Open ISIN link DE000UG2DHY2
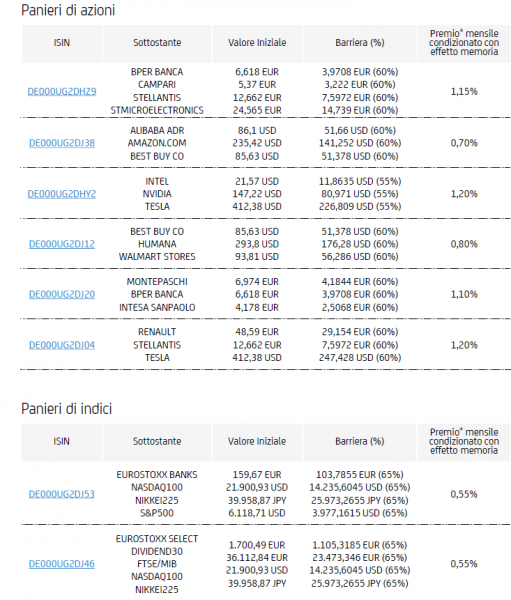511x600 pixels. [62, 194]
